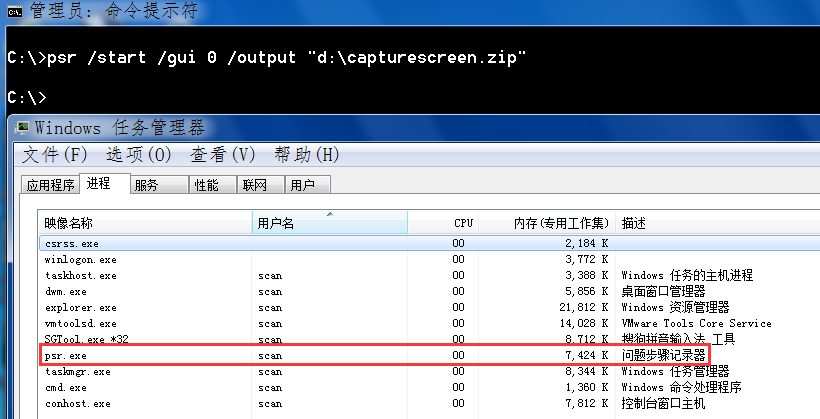Sort by the CPU column header
The image size is (820, 419).
coord(443,223)
